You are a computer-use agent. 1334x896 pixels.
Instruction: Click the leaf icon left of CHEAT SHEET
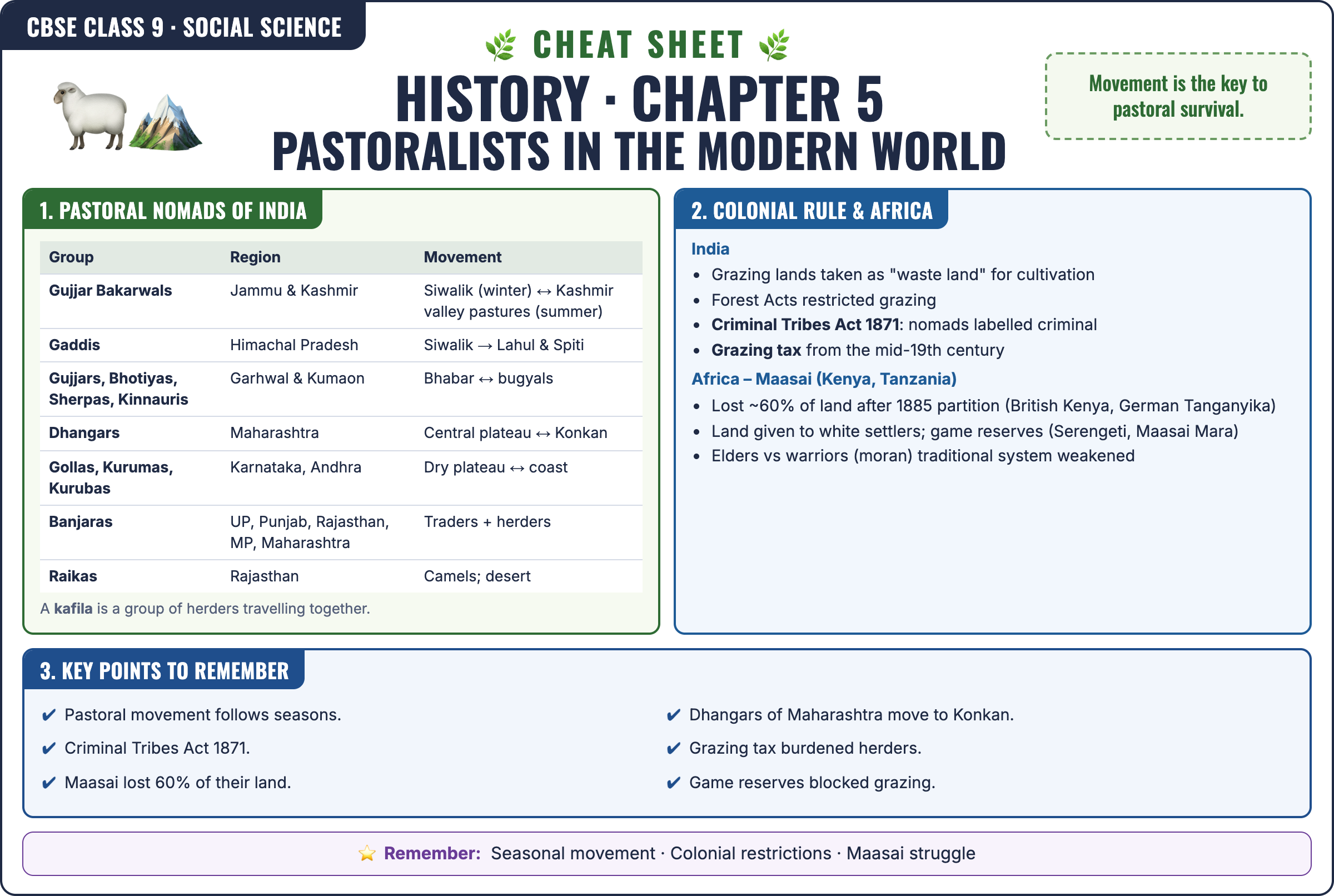[500, 45]
